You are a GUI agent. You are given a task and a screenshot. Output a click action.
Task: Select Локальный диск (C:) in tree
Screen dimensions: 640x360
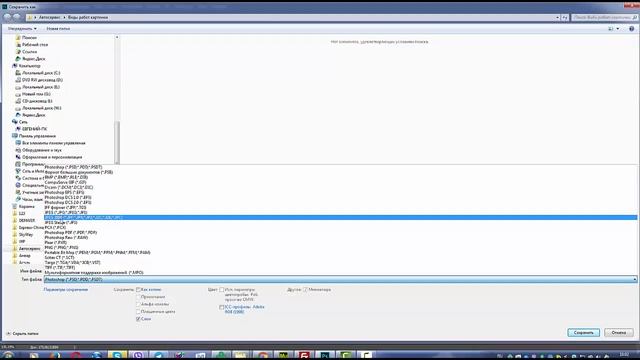[41, 73]
